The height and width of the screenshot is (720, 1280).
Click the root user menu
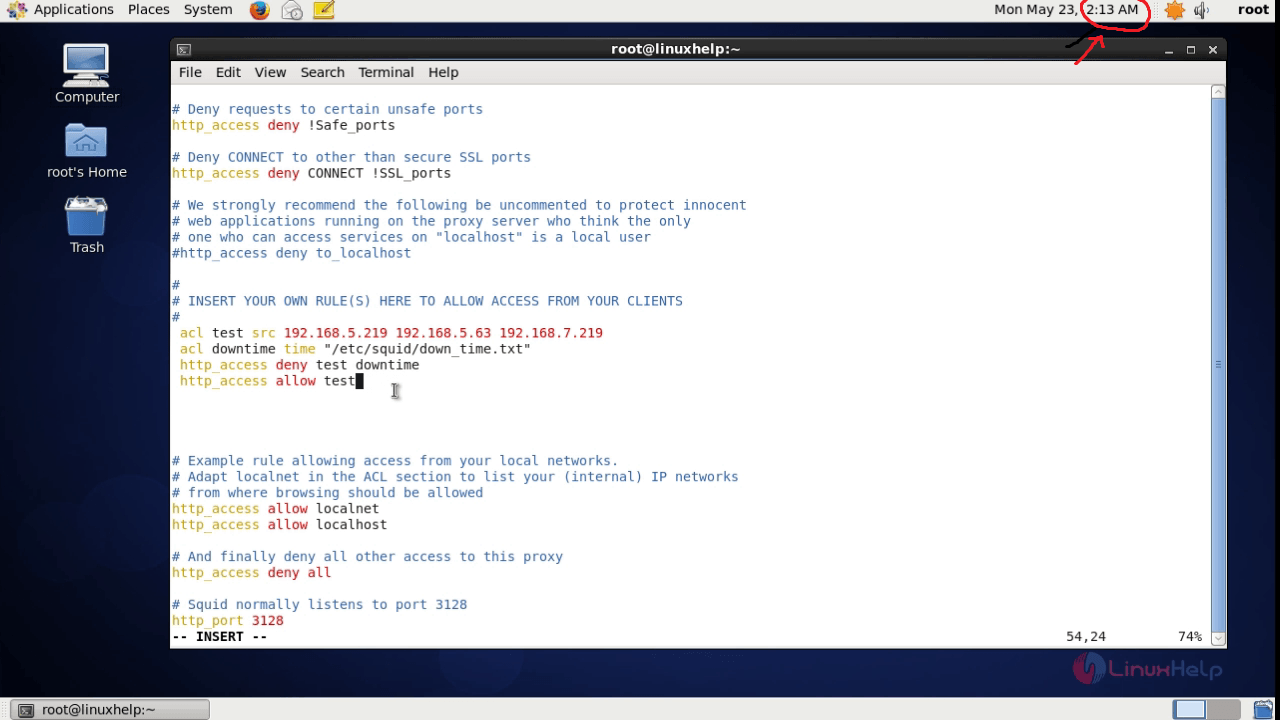point(1253,10)
